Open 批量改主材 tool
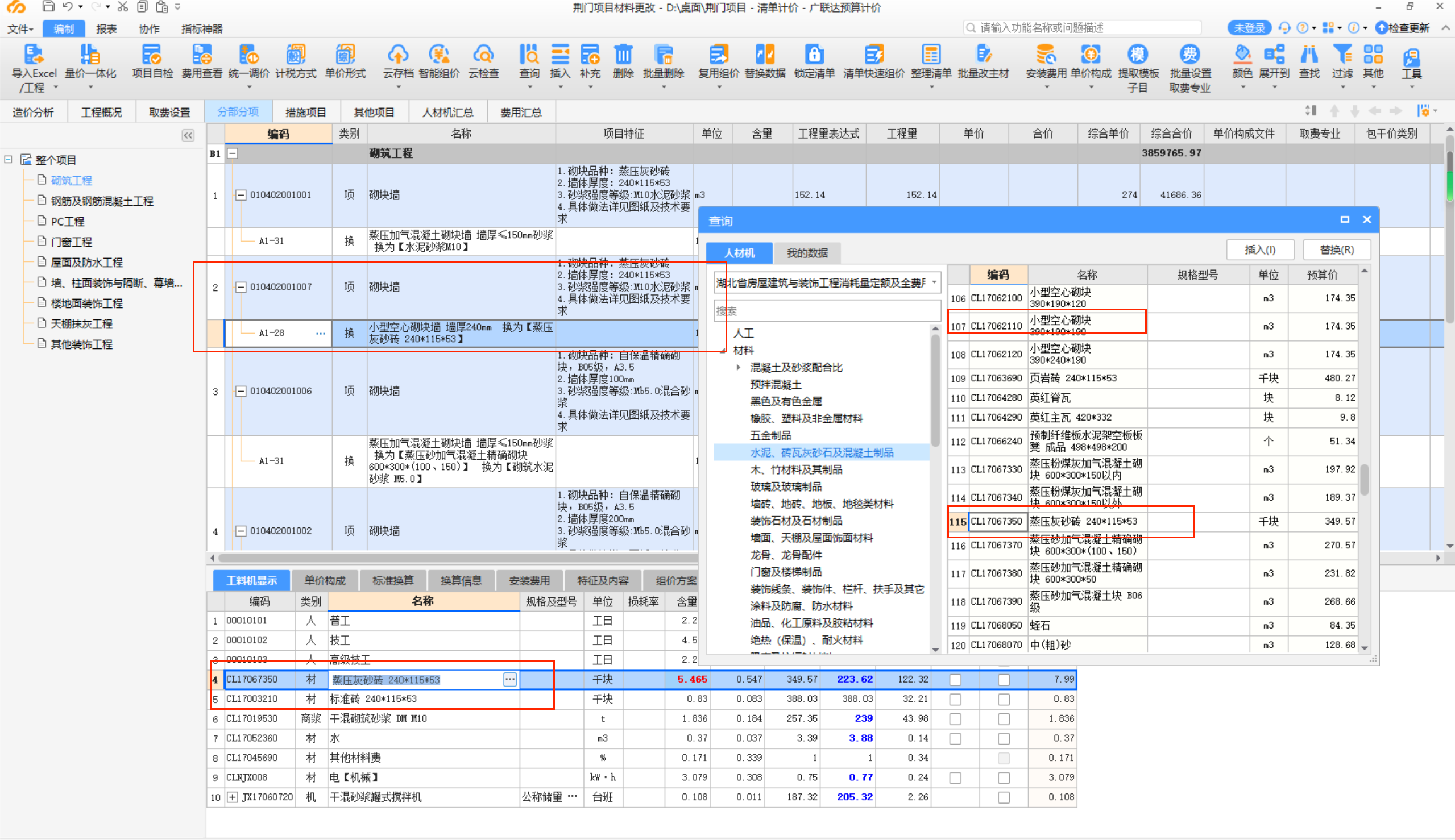This screenshot has height=840, width=1455. (984, 63)
